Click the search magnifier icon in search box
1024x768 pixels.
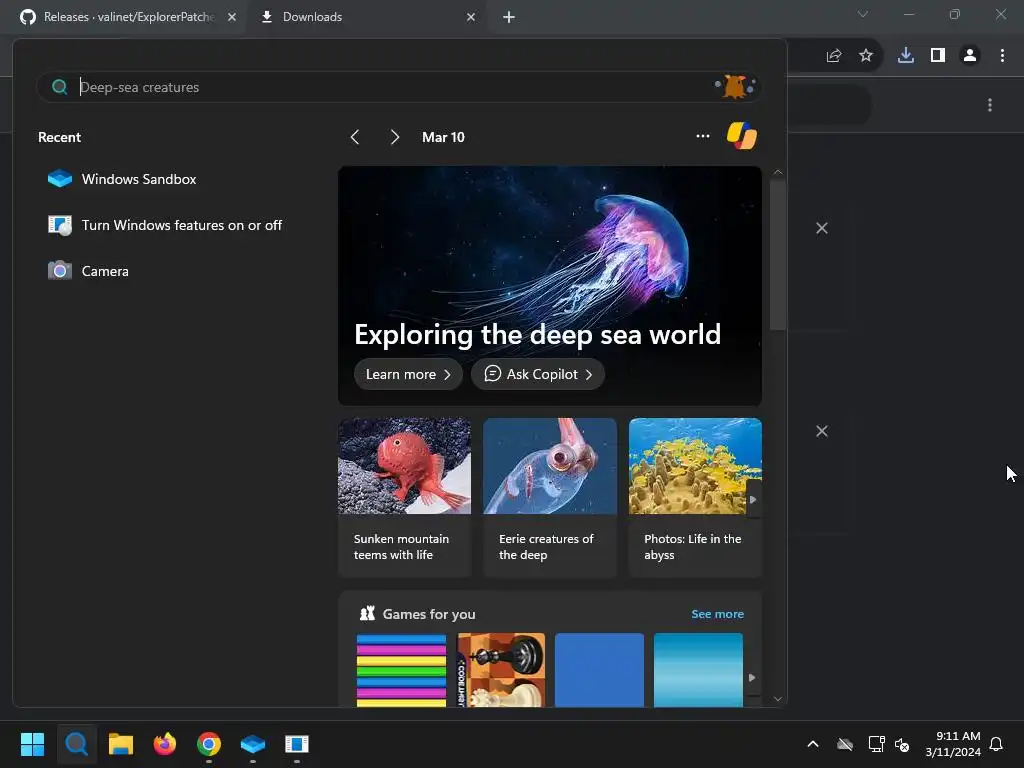(x=59, y=87)
